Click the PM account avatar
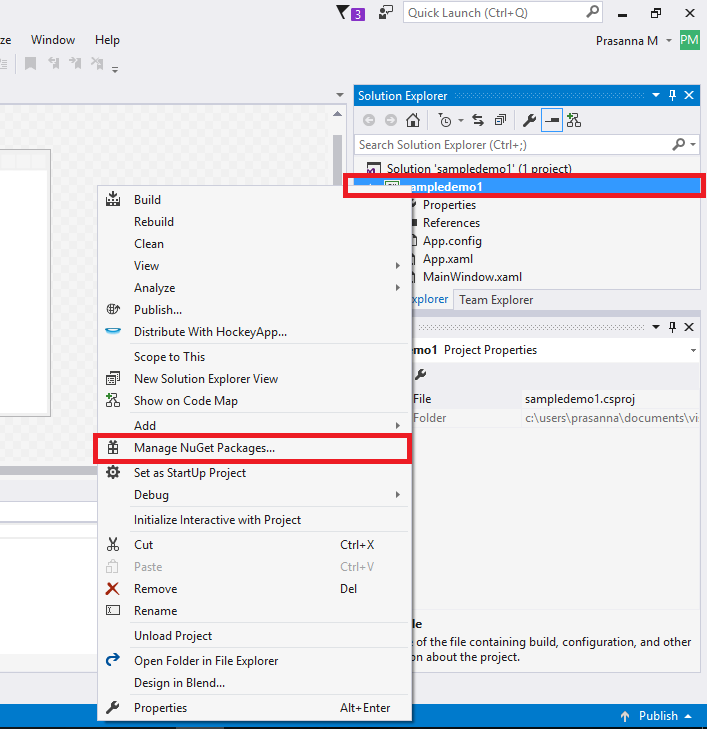The width and height of the screenshot is (707, 729). (x=689, y=40)
